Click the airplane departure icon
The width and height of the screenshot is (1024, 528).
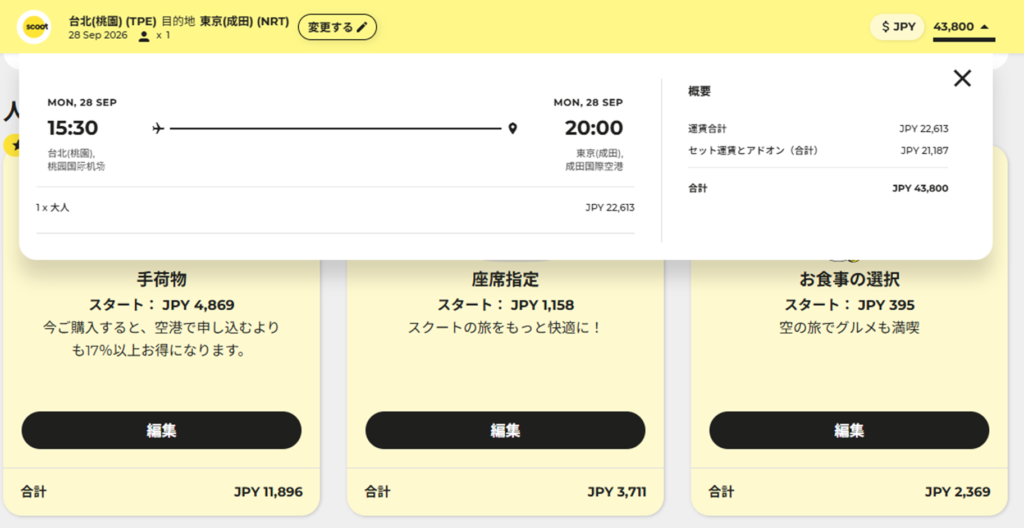click(x=158, y=128)
